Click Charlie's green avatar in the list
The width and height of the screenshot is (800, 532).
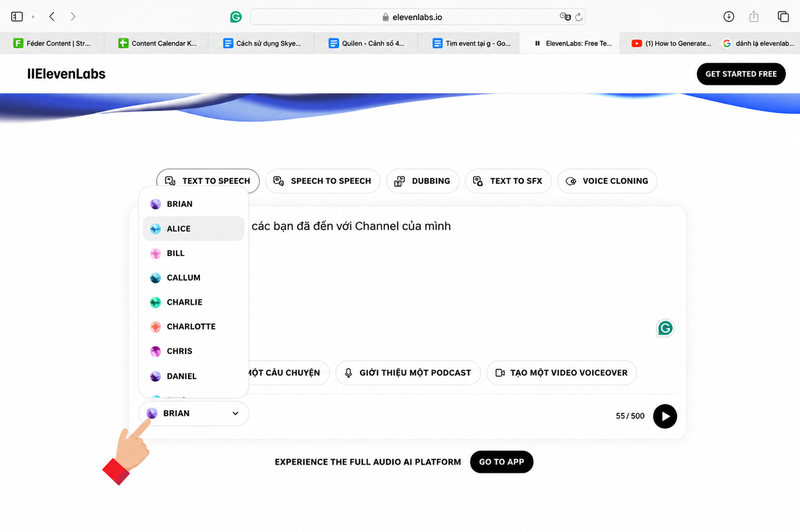click(156, 302)
